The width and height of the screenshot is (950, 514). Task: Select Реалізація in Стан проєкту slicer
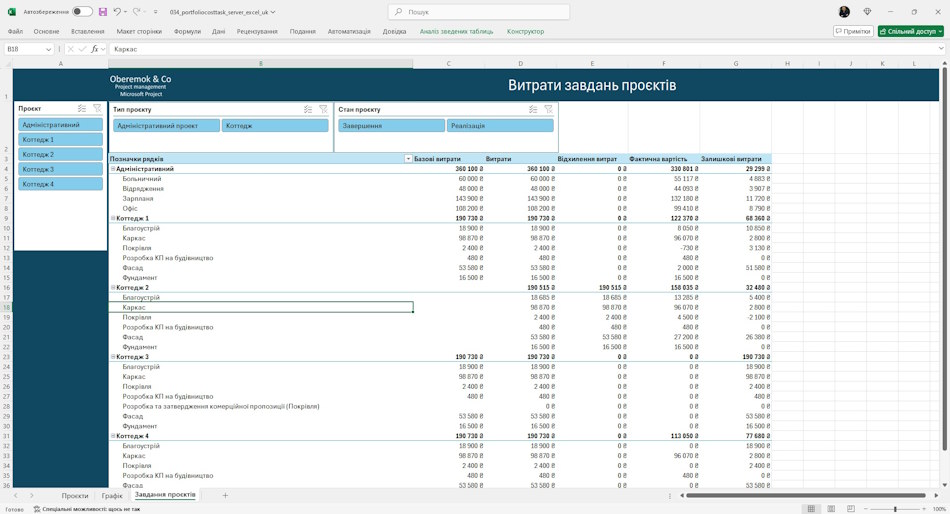pyautogui.click(x=500, y=125)
